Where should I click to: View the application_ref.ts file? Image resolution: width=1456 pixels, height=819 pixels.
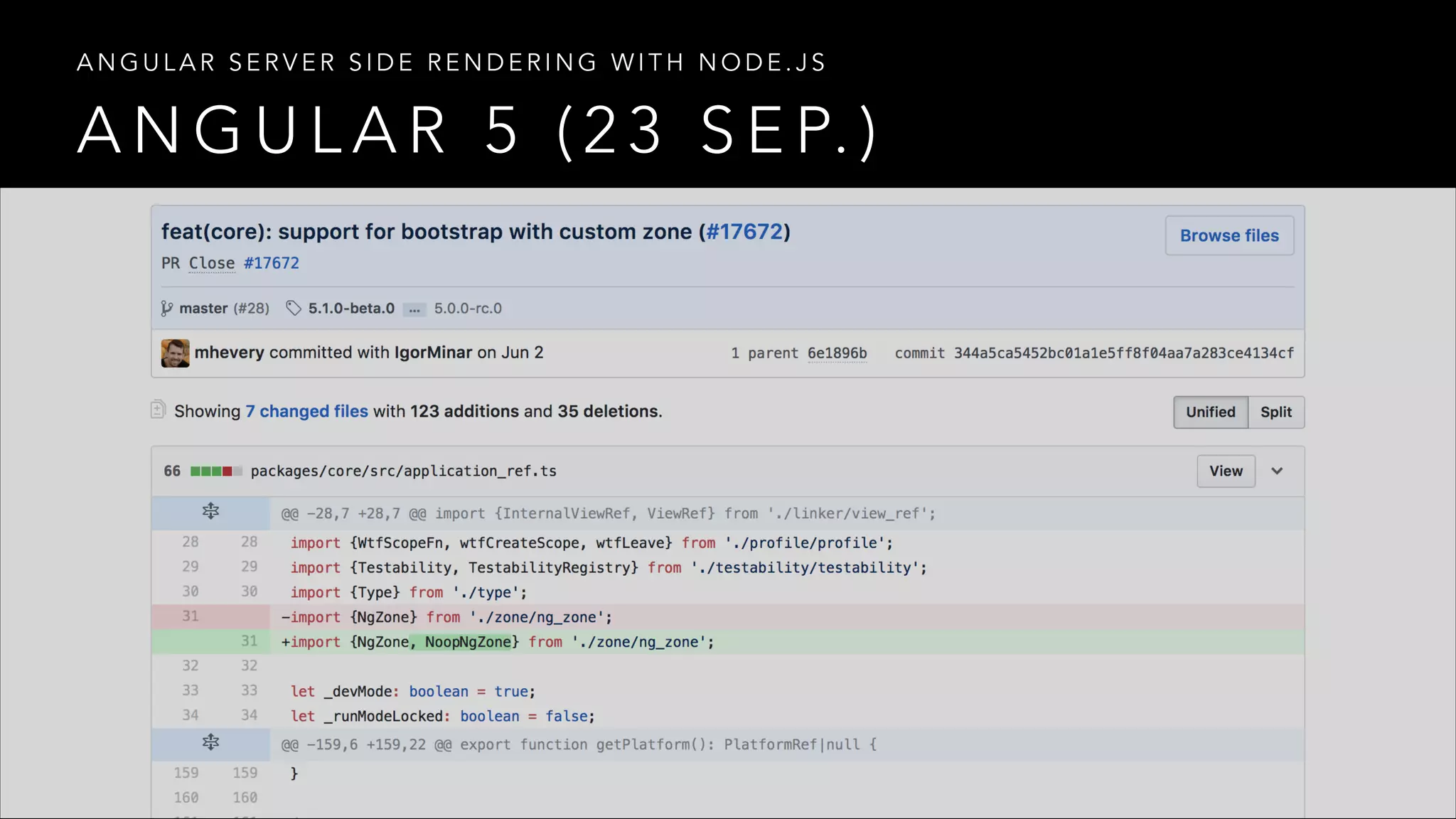click(1226, 471)
